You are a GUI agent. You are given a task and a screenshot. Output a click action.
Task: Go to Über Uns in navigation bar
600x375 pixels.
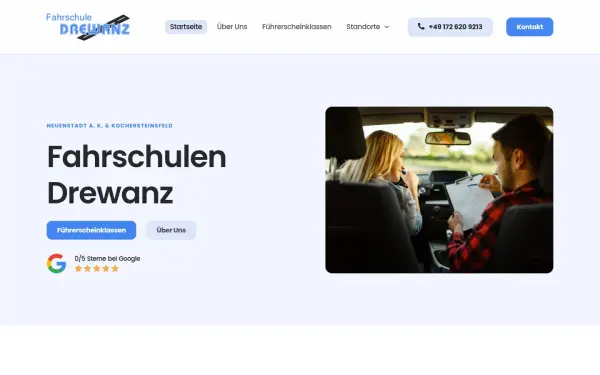point(232,27)
